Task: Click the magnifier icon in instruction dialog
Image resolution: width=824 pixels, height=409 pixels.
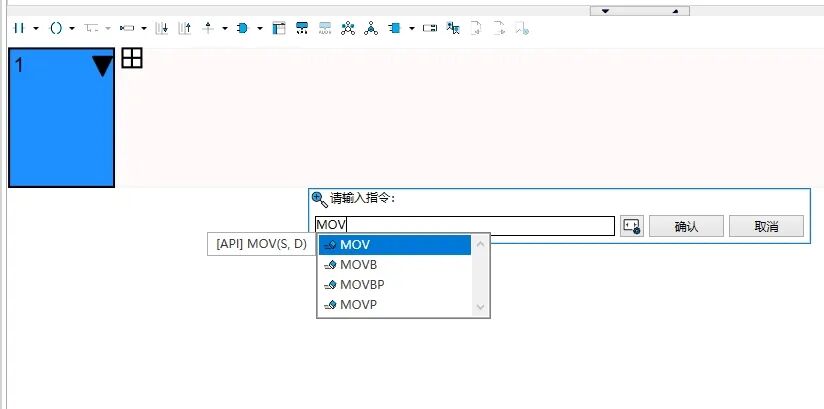Action: click(320, 199)
